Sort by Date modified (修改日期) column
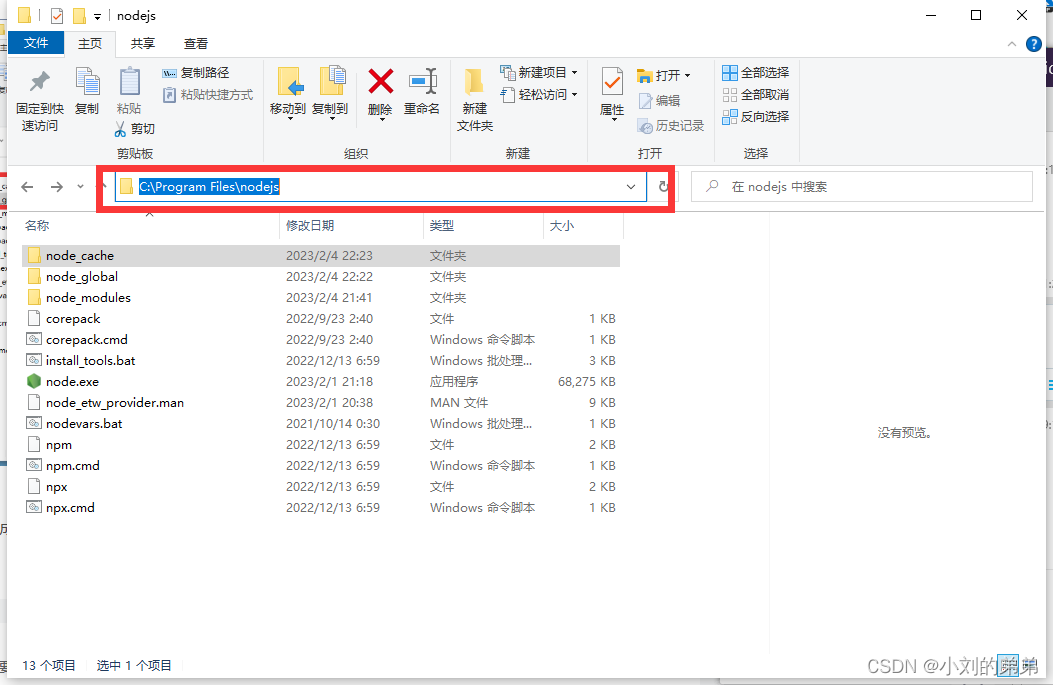The width and height of the screenshot is (1053, 685). [x=310, y=226]
